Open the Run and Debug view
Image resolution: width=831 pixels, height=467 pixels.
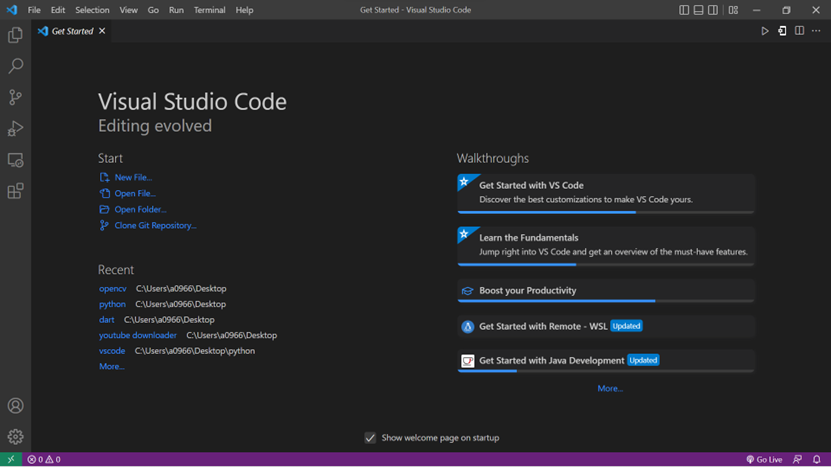[15, 128]
